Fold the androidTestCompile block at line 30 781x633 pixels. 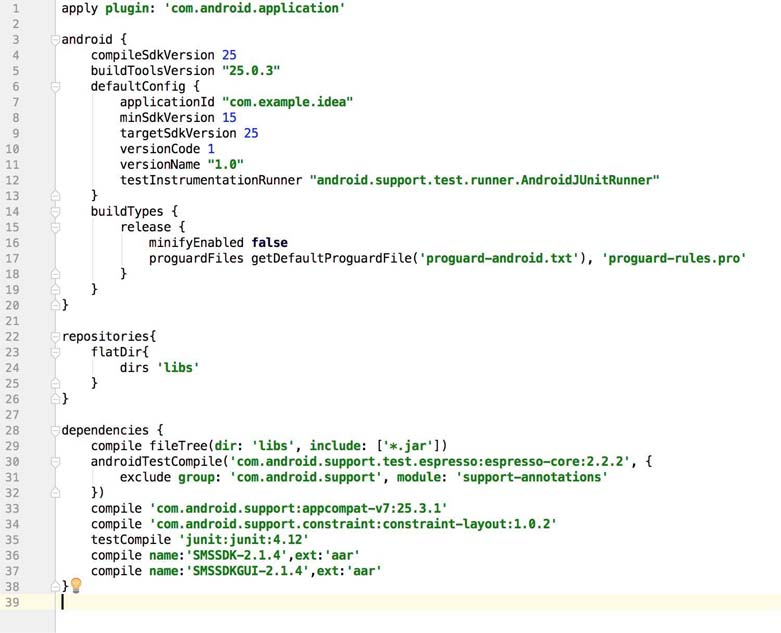pos(55,462)
